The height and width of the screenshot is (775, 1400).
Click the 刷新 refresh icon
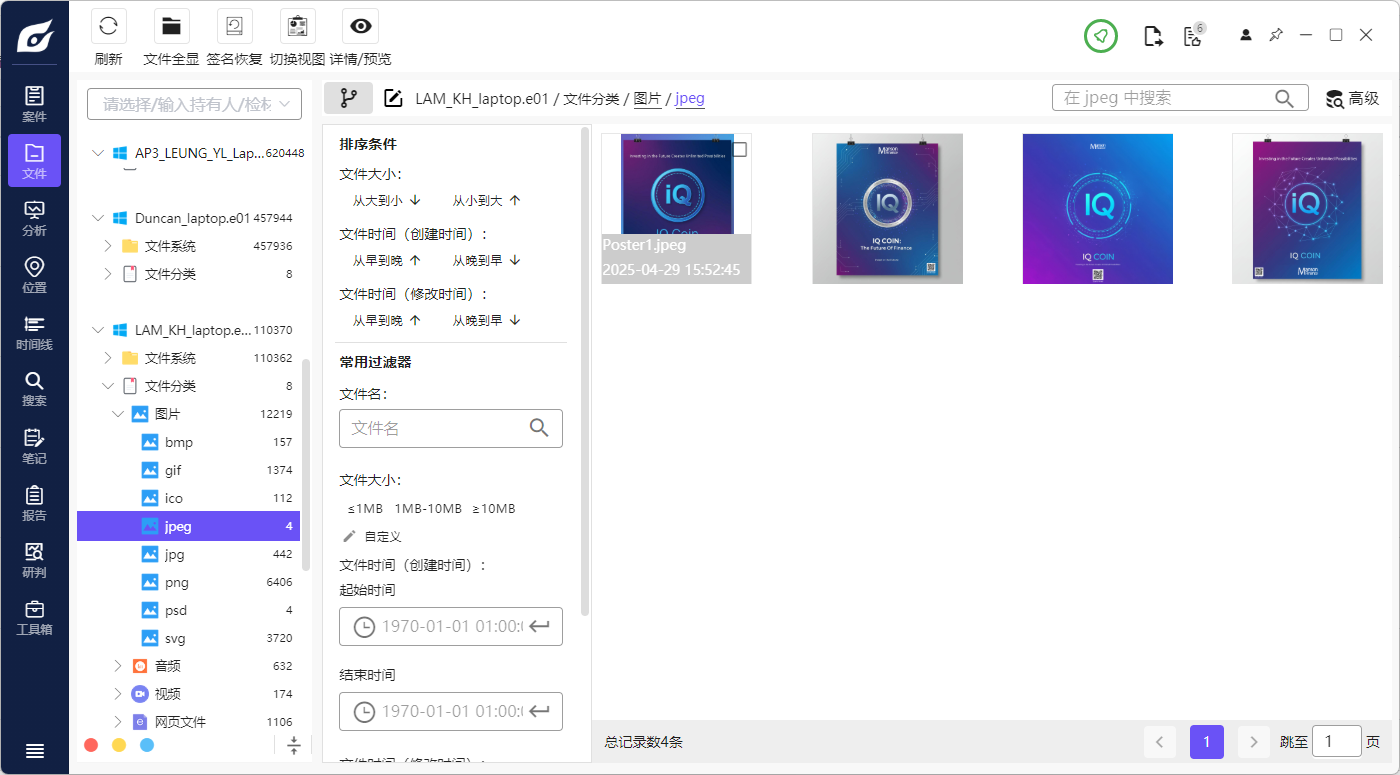(x=108, y=27)
